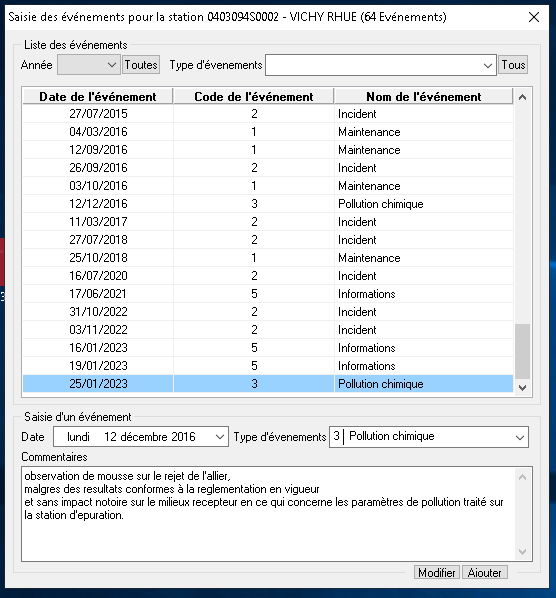Click the Modifier button

tap(437, 572)
